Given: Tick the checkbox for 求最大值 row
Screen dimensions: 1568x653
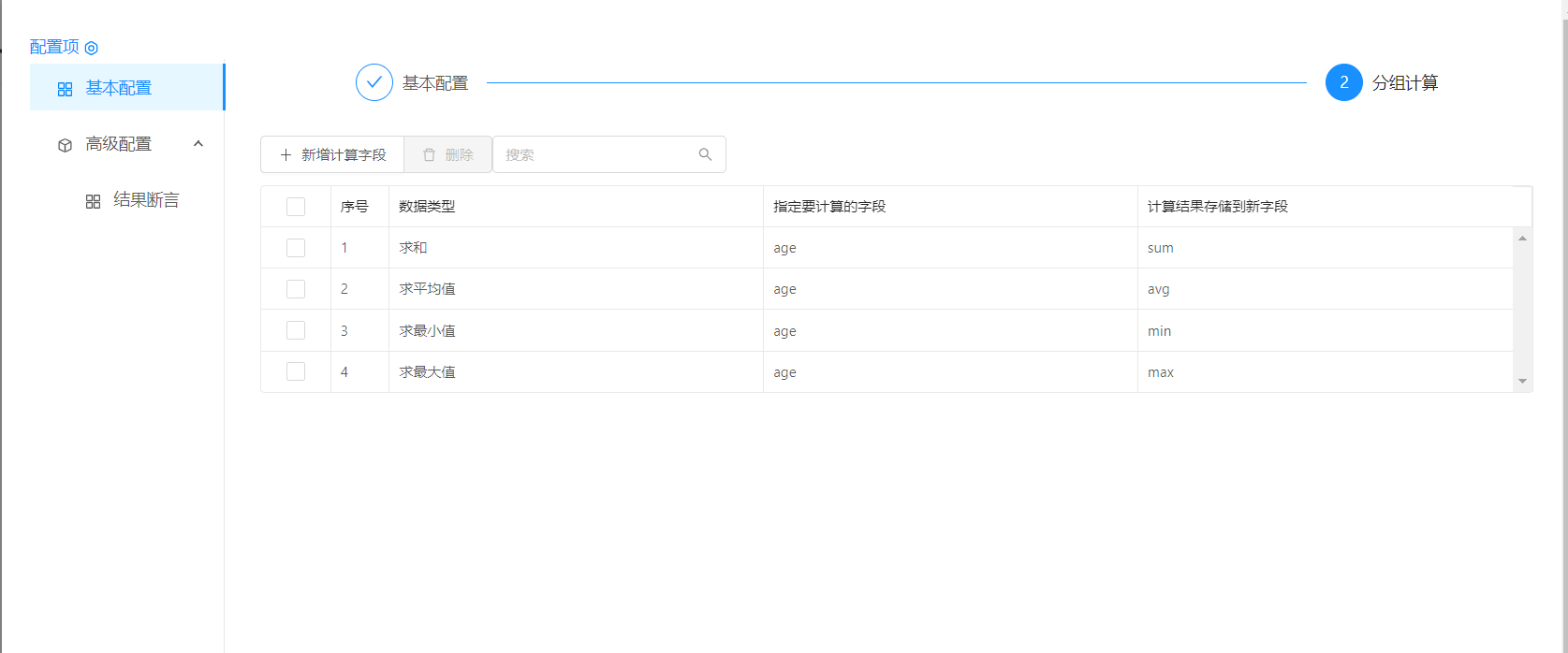Looking at the screenshot, I should 296,371.
